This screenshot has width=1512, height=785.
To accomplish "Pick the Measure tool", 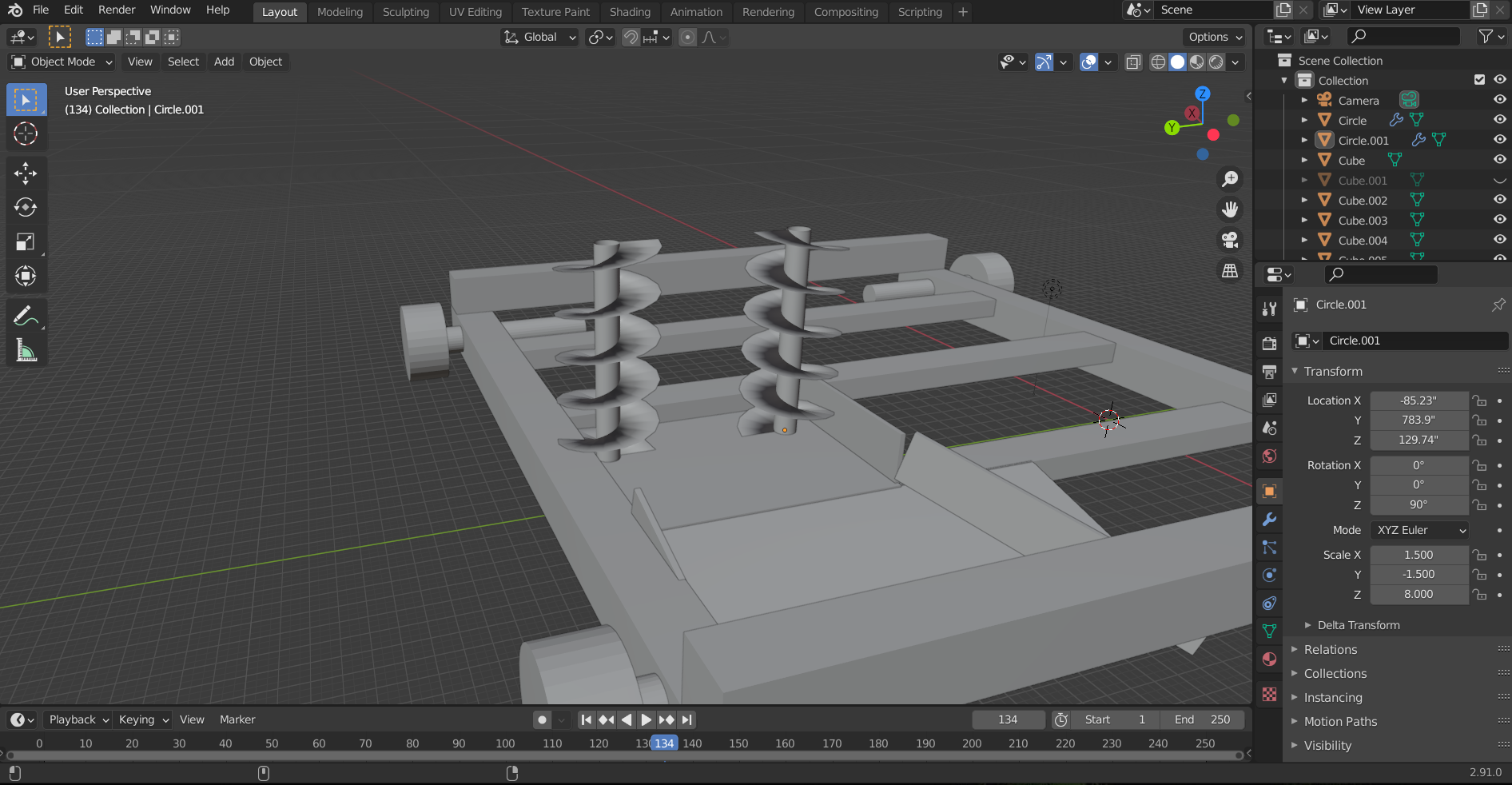I will (x=26, y=351).
